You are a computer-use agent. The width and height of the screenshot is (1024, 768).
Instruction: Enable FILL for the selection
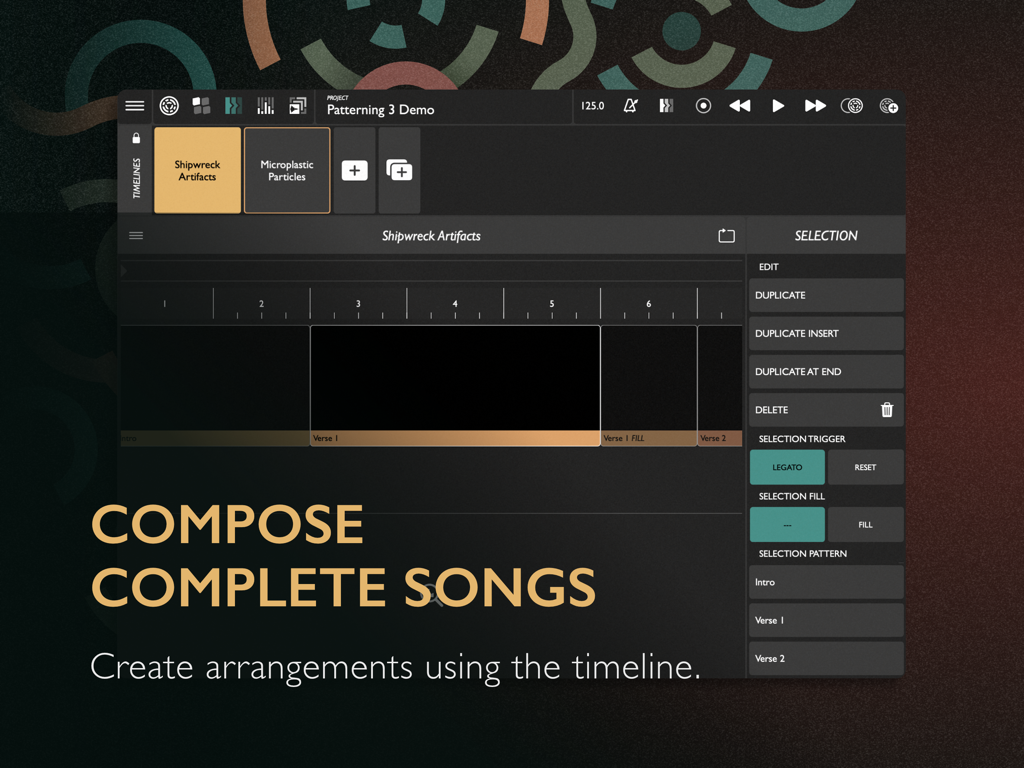pyautogui.click(x=865, y=524)
